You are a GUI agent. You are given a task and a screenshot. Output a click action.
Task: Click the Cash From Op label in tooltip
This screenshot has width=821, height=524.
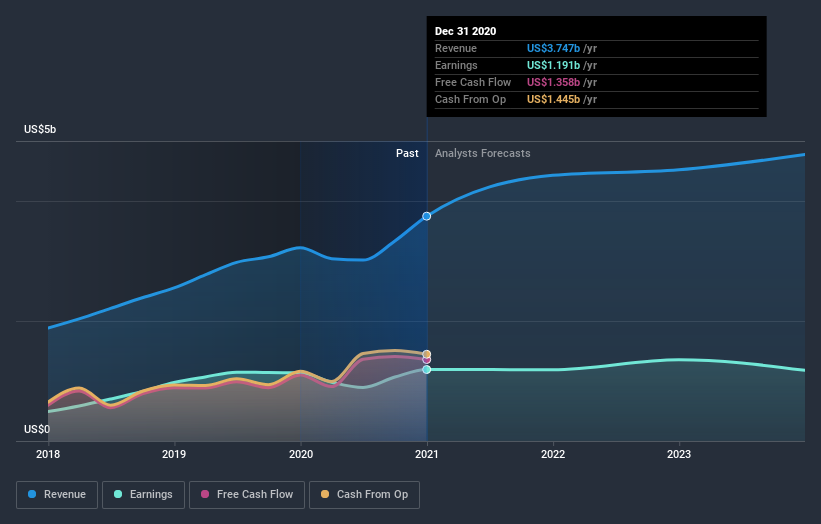(x=470, y=99)
